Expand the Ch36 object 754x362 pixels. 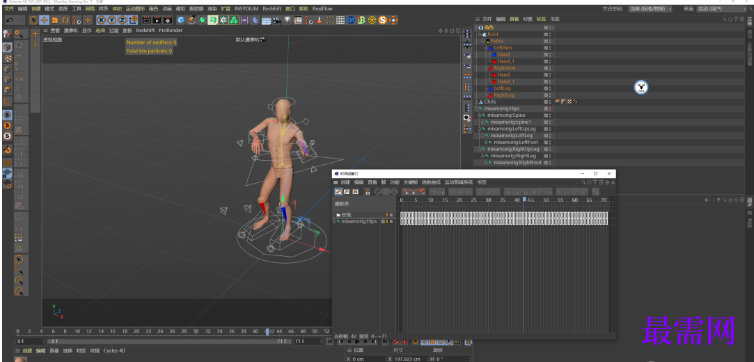[x=476, y=102]
